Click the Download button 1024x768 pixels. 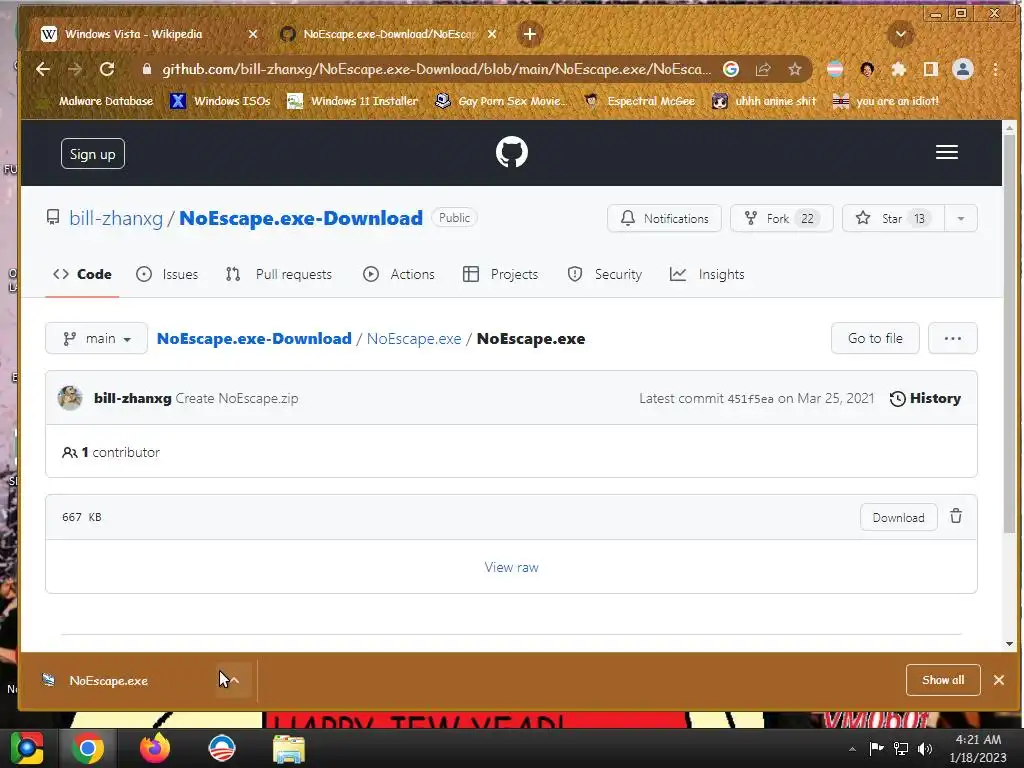pos(899,517)
